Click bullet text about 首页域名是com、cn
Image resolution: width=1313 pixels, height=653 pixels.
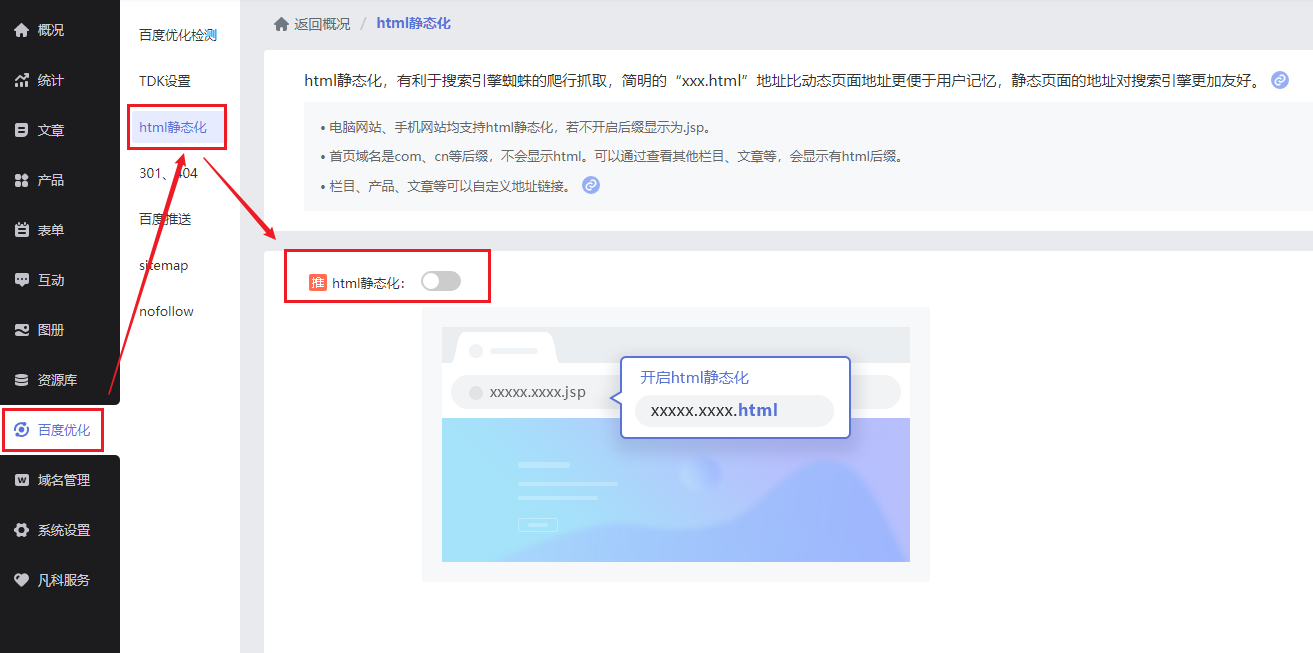(x=616, y=156)
